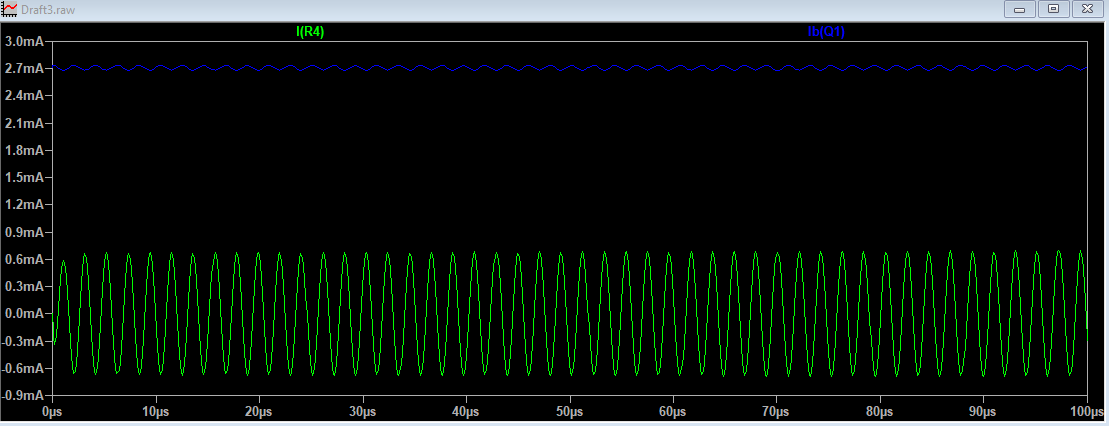1109x426 pixels.
Task: Click the waveform icon in title bar
Action: click(10, 9)
